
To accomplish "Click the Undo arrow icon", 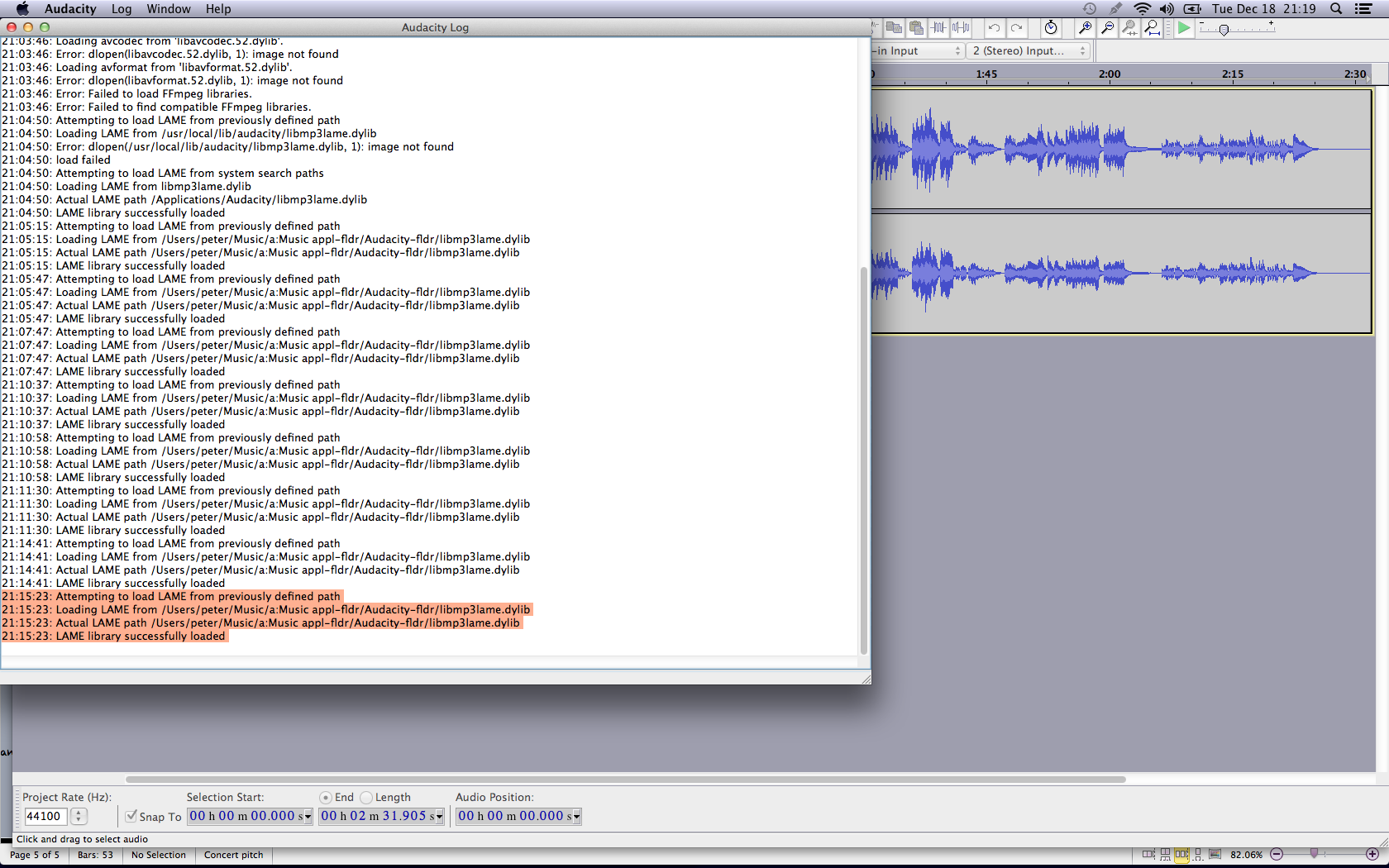I will 994,28.
